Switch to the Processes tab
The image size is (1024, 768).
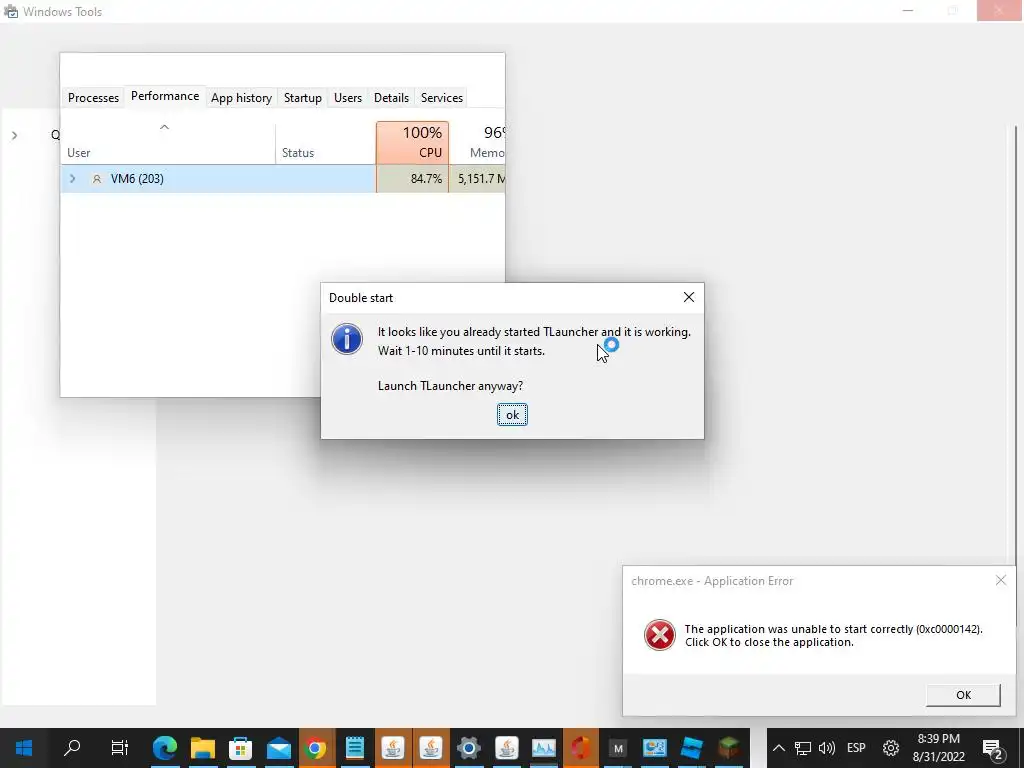(93, 97)
